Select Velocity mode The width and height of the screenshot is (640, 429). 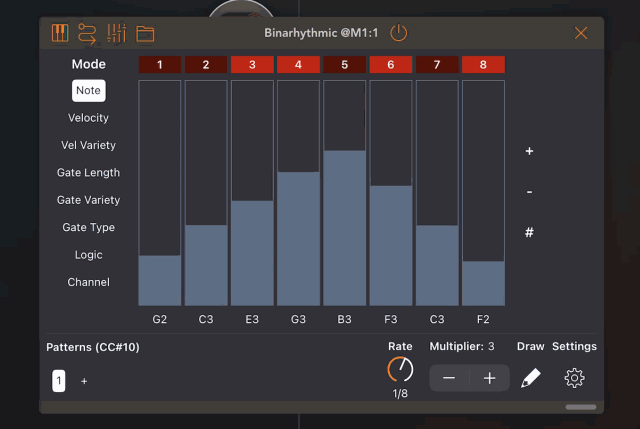(89, 118)
